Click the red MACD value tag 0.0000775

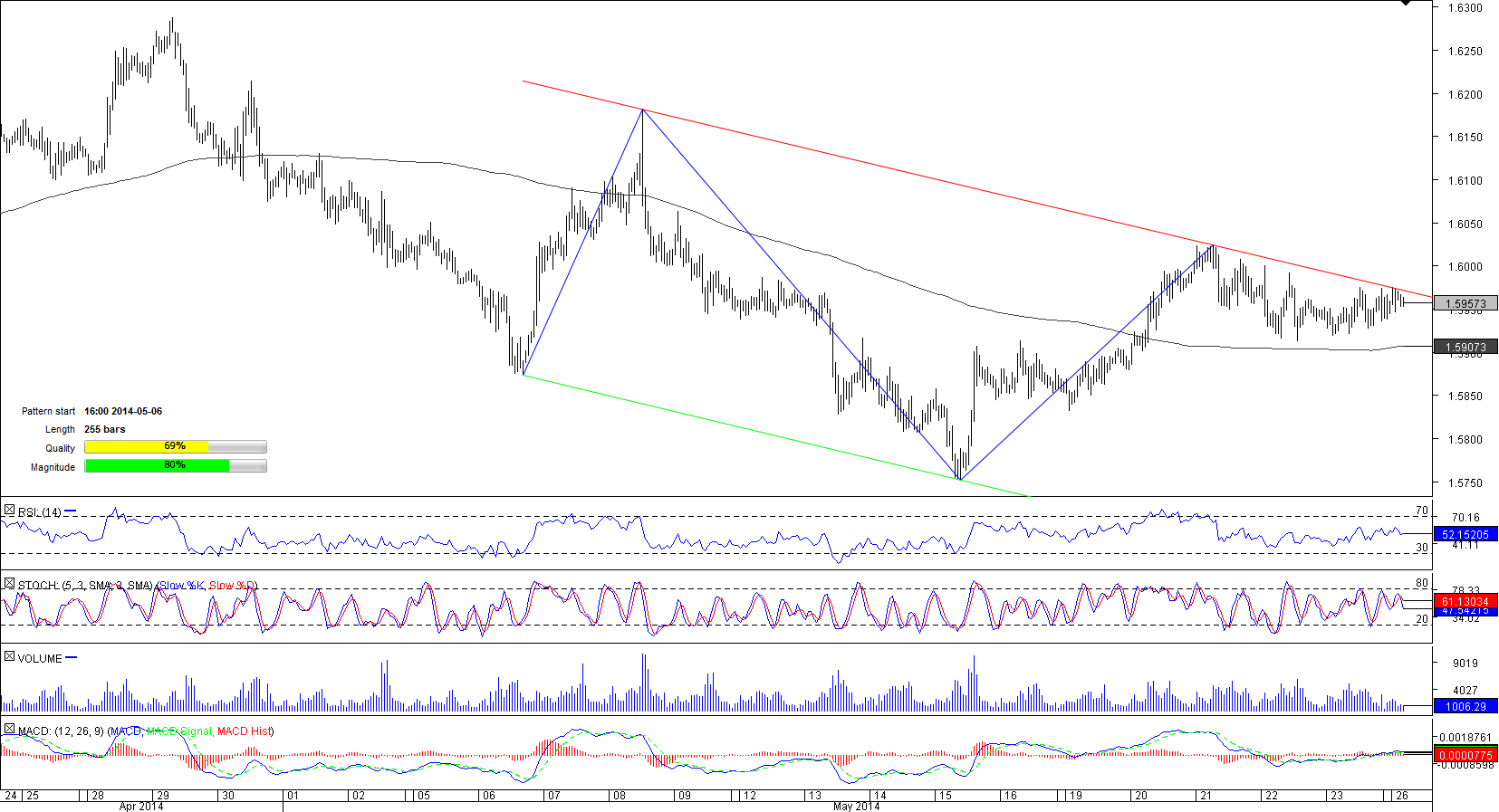pos(1465,755)
